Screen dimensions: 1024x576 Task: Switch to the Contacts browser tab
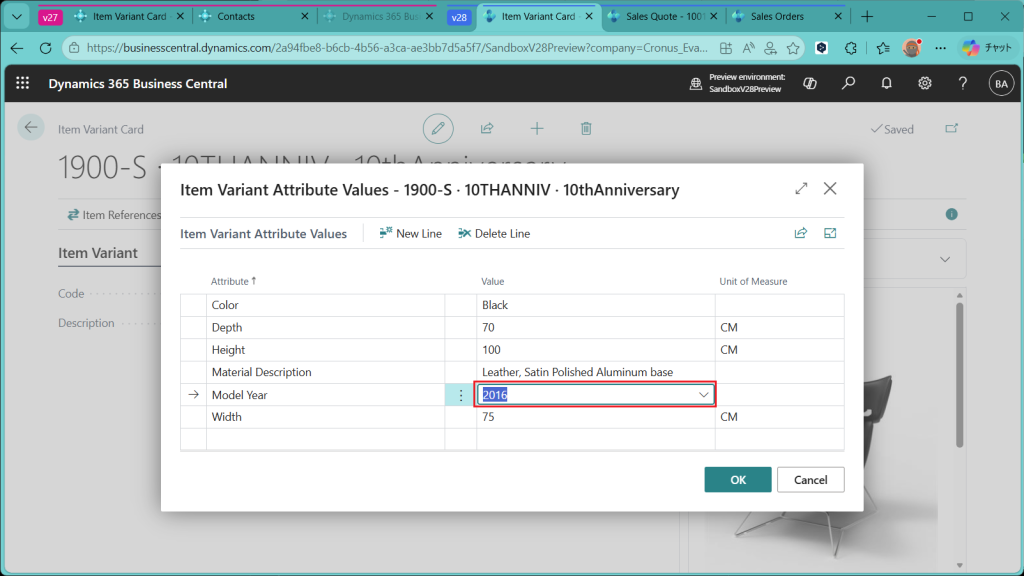pos(236,17)
